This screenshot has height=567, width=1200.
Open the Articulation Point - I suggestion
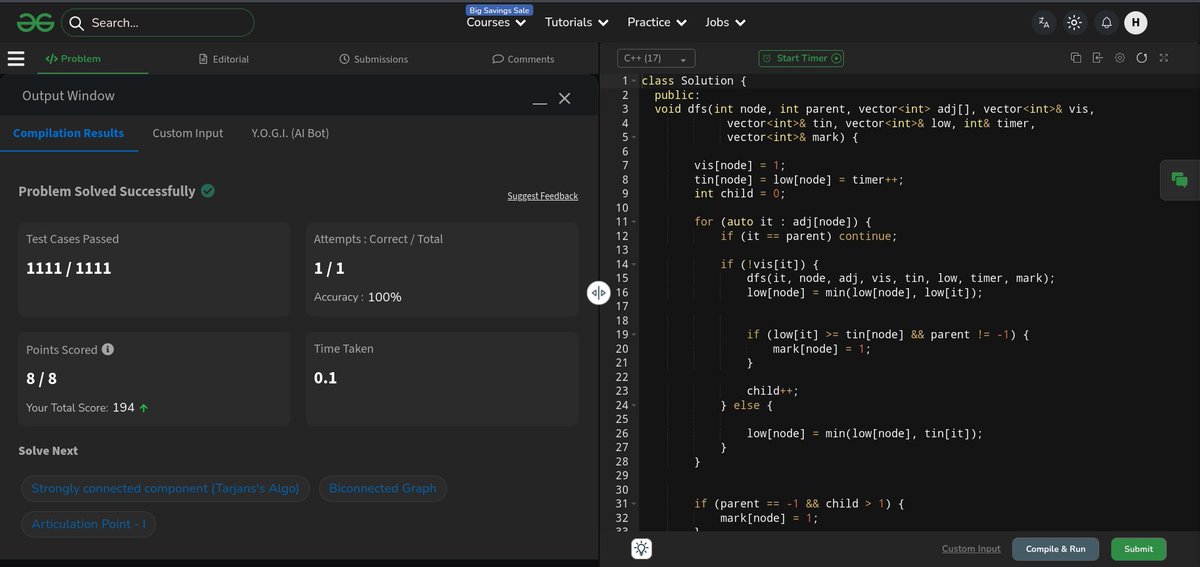(88, 524)
